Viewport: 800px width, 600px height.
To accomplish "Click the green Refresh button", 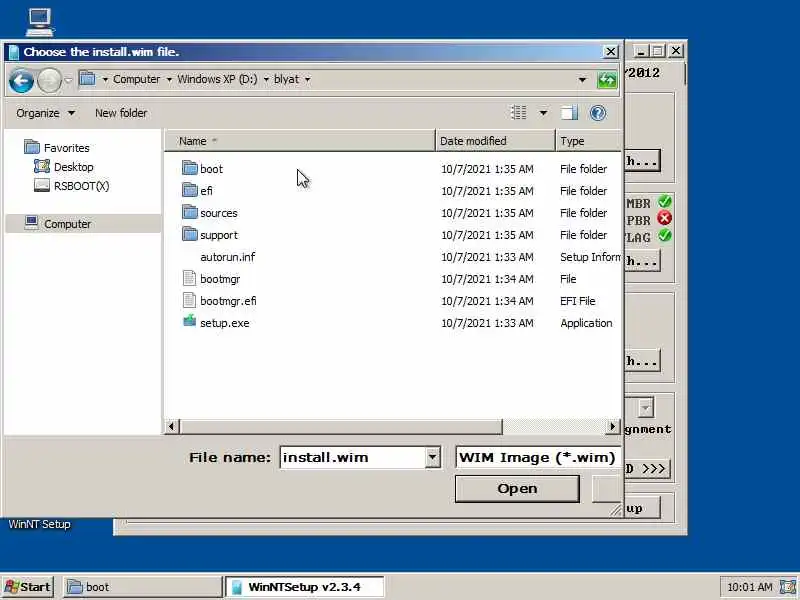I will [x=607, y=80].
